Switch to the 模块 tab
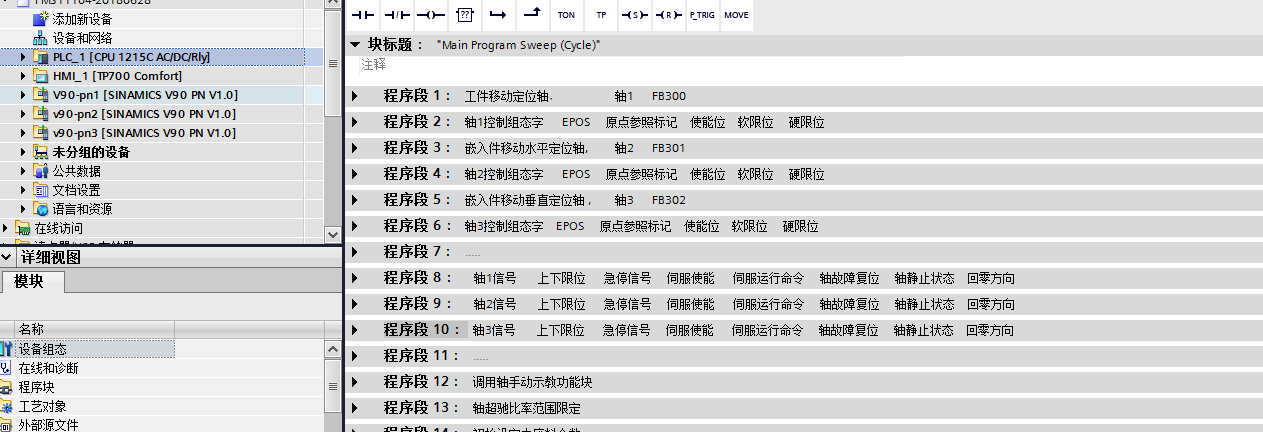 coord(31,283)
